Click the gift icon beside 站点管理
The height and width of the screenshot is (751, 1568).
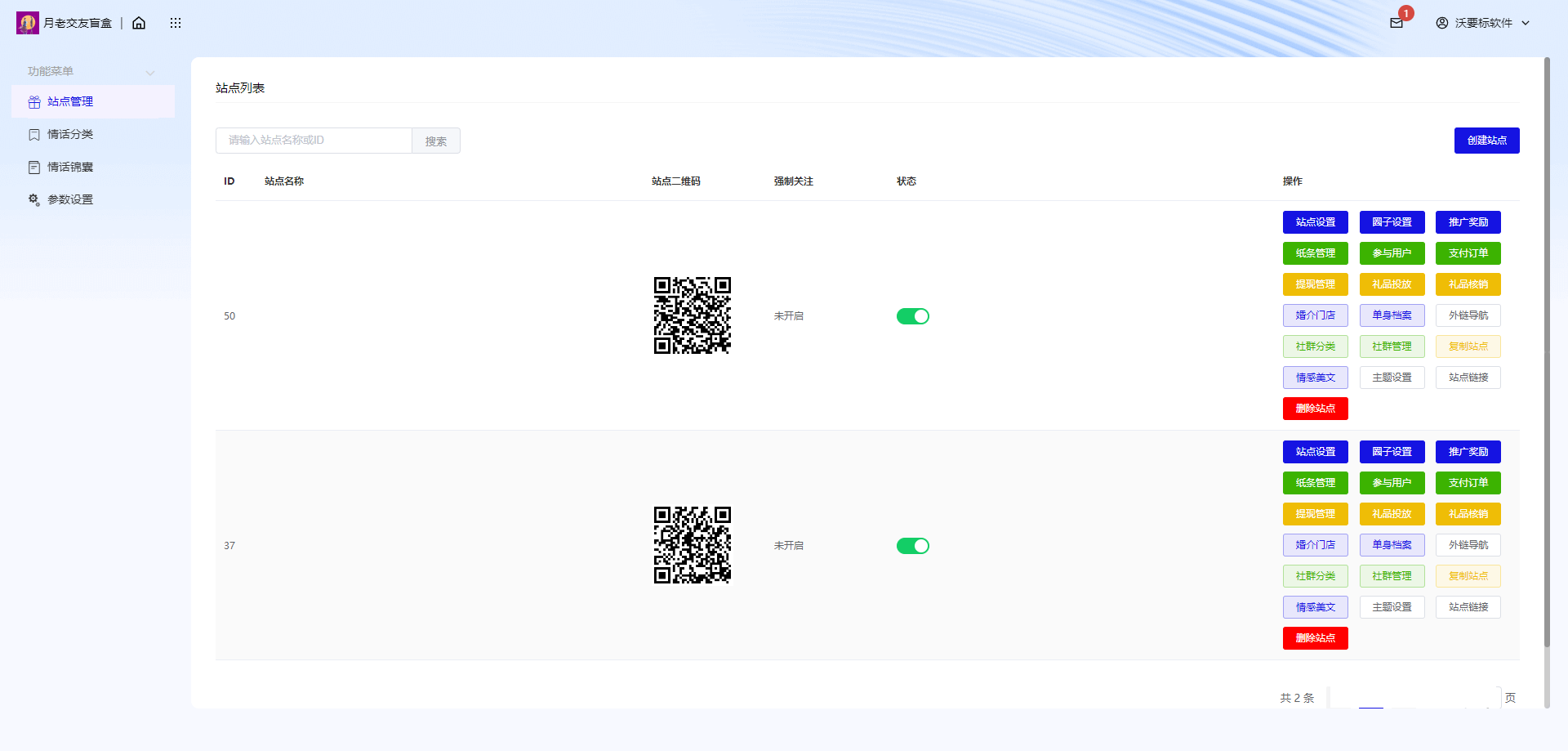coord(34,102)
